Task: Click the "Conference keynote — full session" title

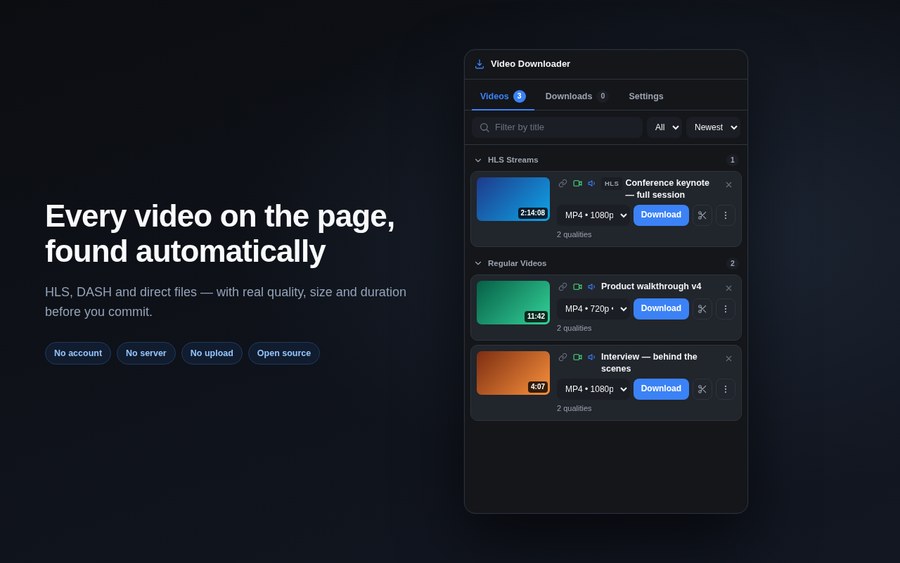Action: pyautogui.click(x=667, y=189)
